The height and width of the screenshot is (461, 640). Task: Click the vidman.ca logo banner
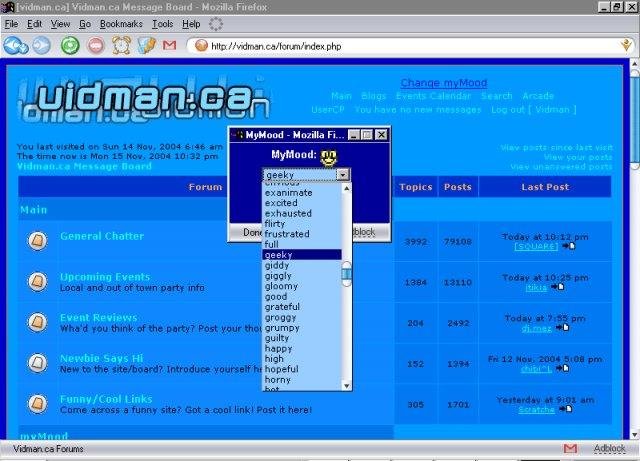(143, 99)
